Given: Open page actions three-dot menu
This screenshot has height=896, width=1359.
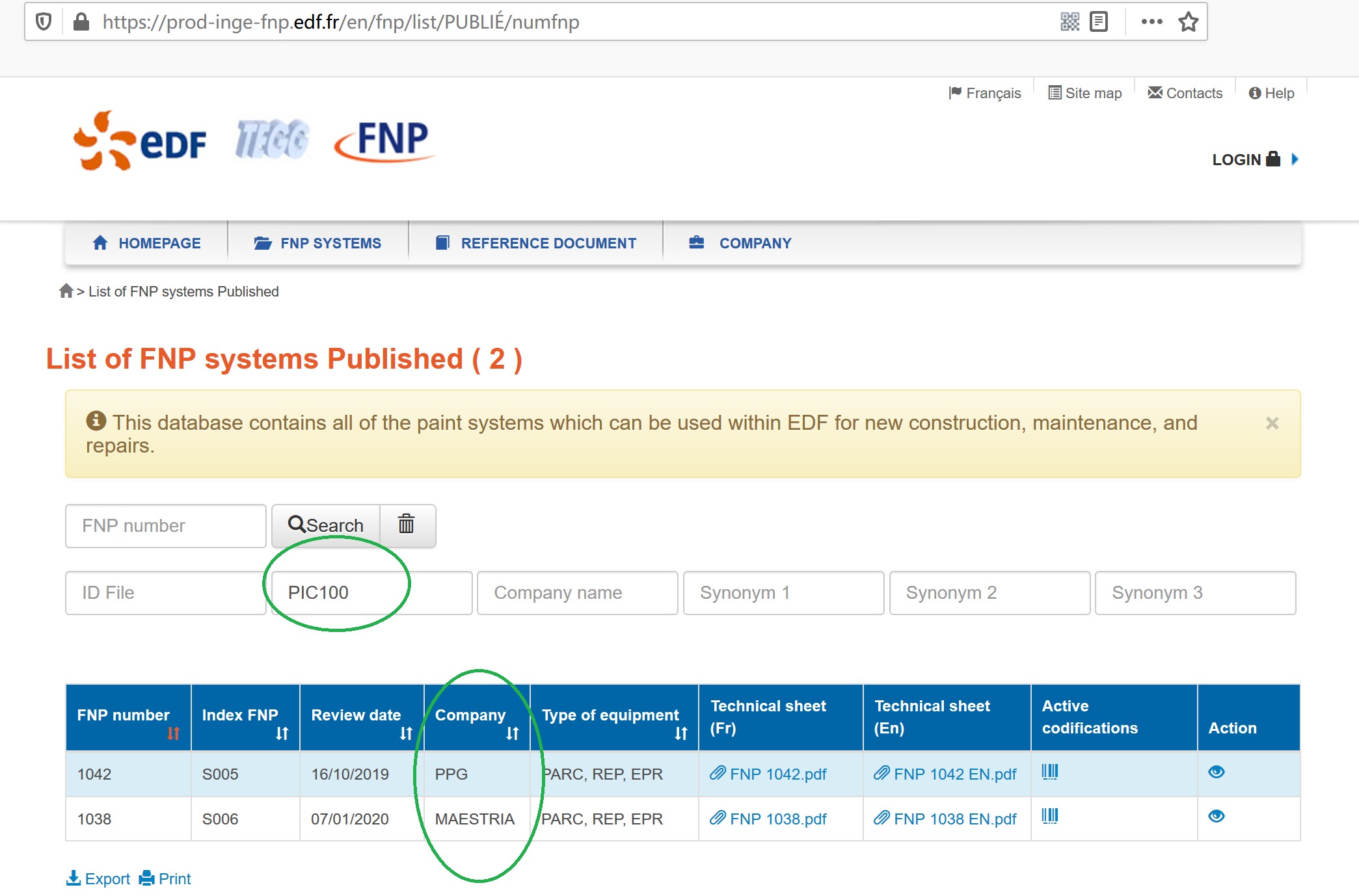Looking at the screenshot, I should coord(1151,22).
